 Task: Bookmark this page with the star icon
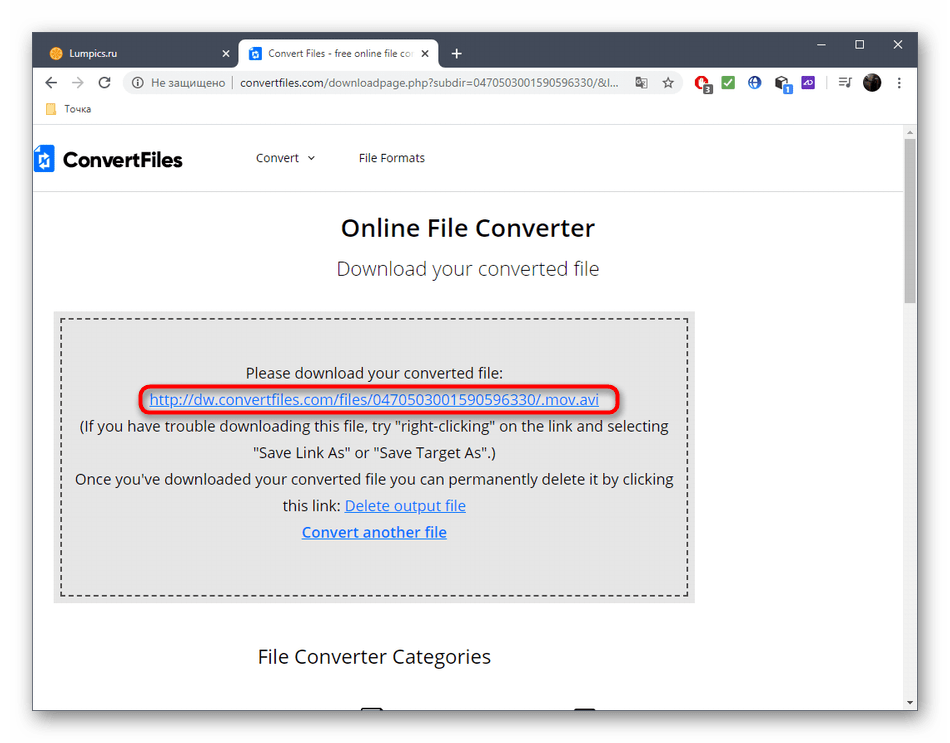[x=668, y=83]
